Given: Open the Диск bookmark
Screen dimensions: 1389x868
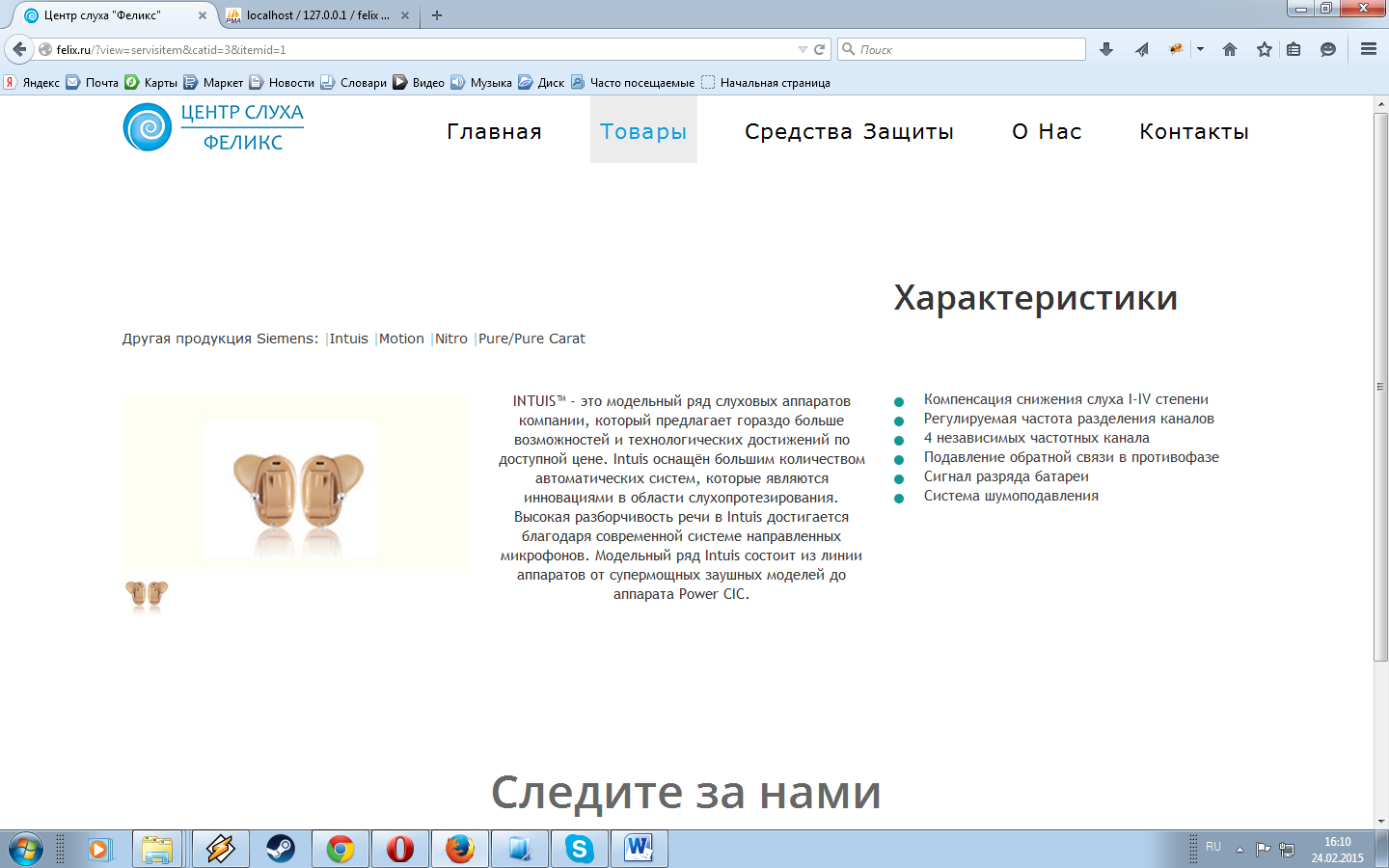Looking at the screenshot, I should [x=541, y=83].
